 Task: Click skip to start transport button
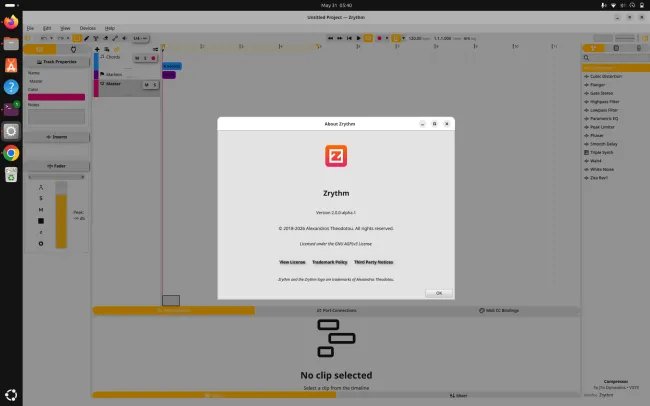(349, 38)
